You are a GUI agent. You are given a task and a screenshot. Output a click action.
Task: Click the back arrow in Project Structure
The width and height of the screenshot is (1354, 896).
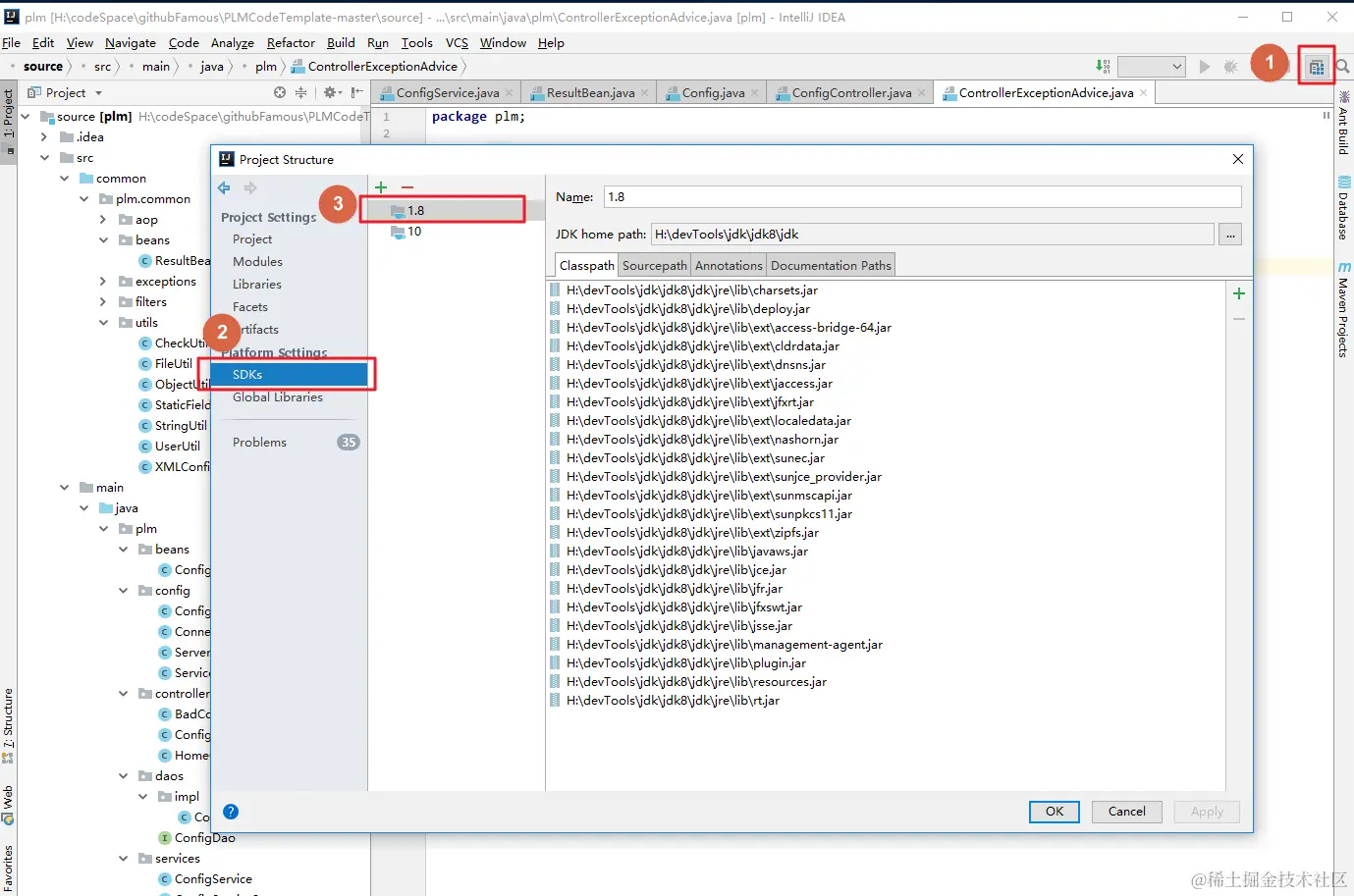point(224,187)
